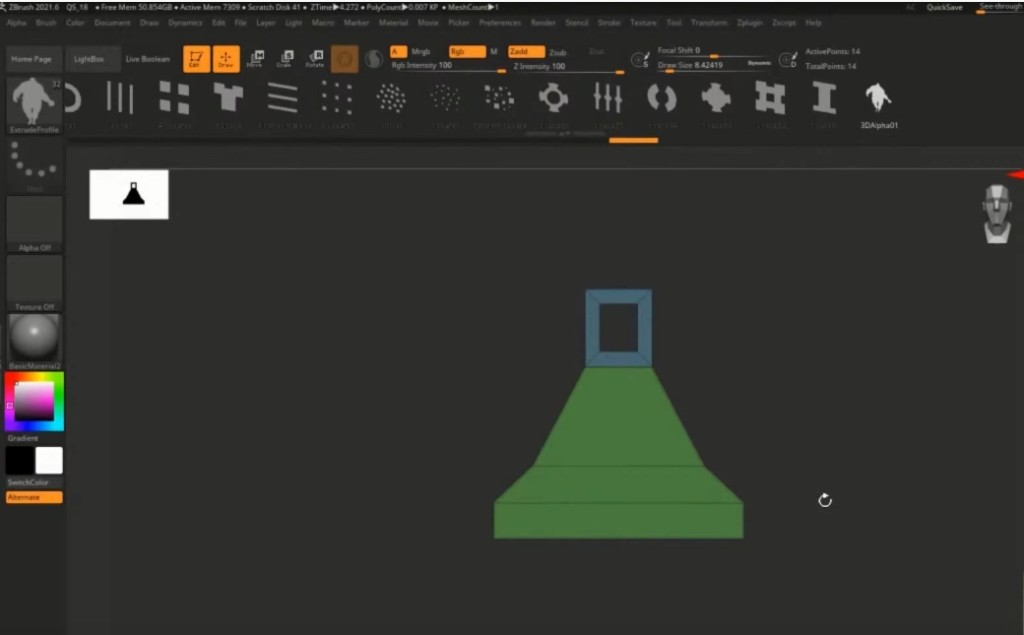Choose the I-beam shaped profile brush
1024x635 pixels.
coord(824,98)
